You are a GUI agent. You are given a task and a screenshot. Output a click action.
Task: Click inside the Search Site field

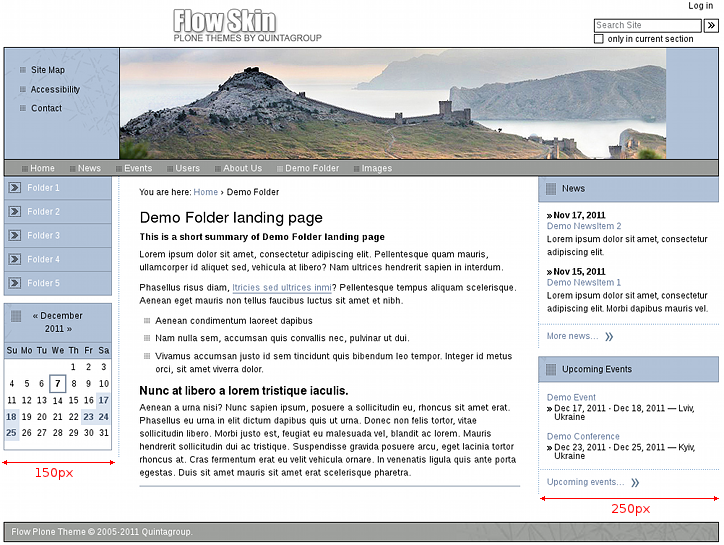pyautogui.click(x=646, y=26)
